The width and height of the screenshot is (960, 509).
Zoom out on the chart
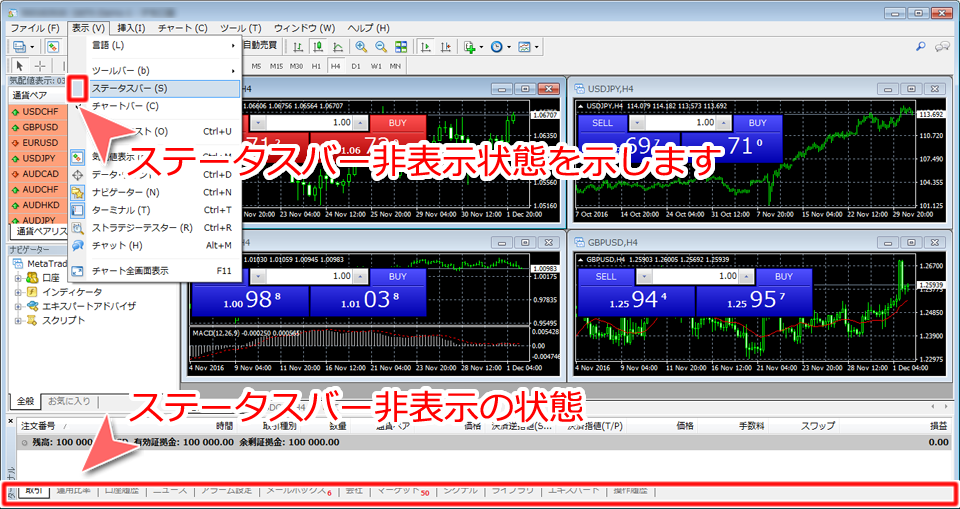pyautogui.click(x=381, y=47)
